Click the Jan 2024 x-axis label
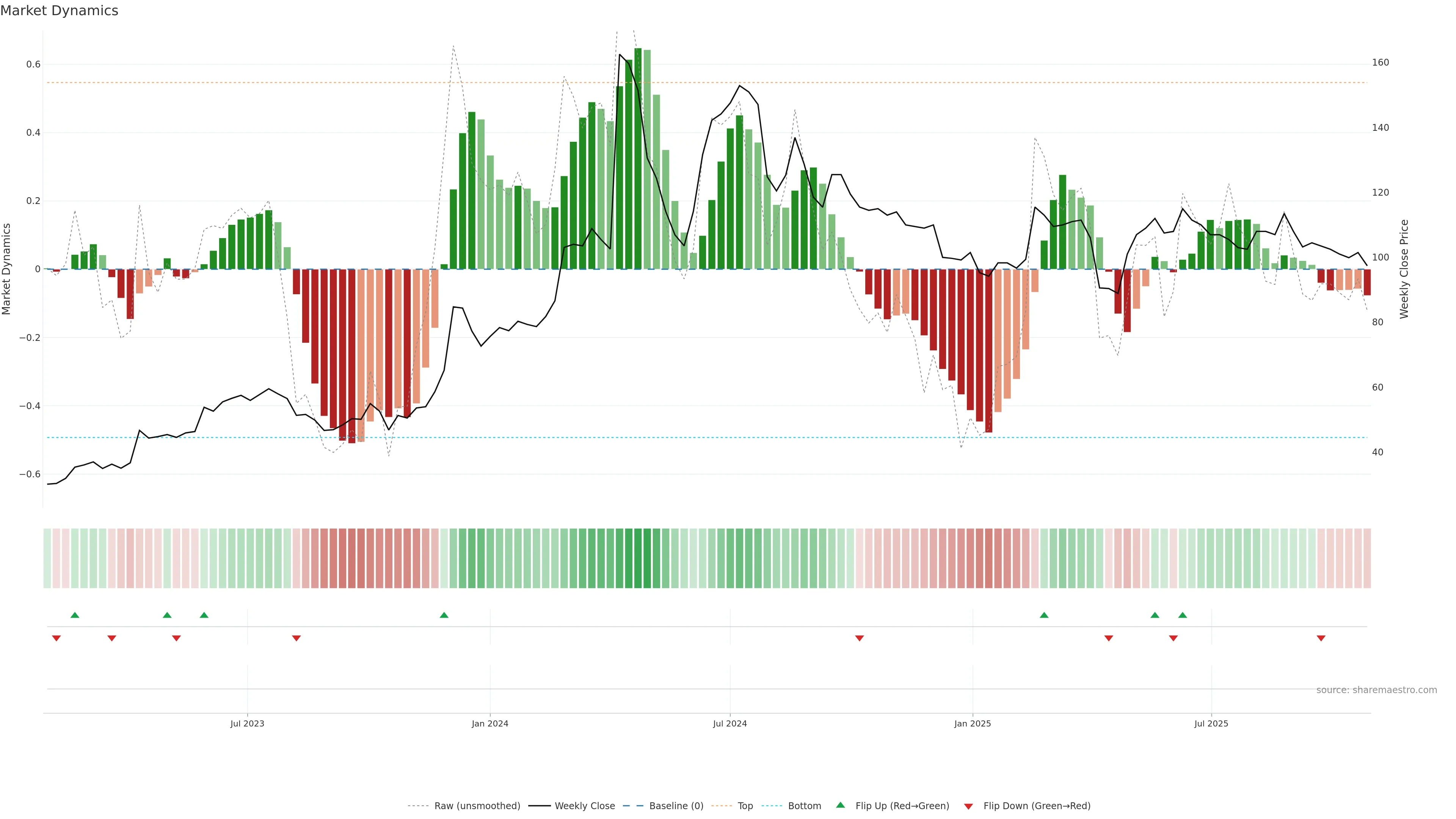The width and height of the screenshot is (1456, 819). [x=490, y=723]
